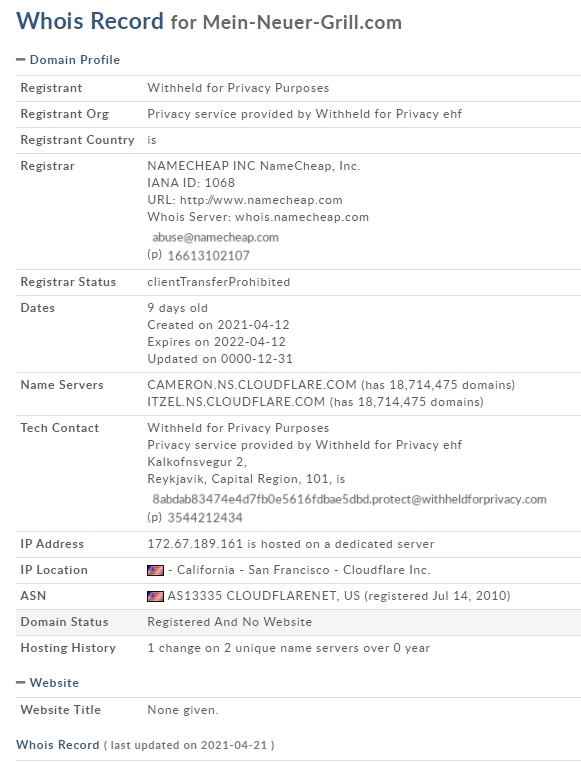Click the Hosting History row text
The width and height of the screenshot is (581, 762).
pyautogui.click(x=289, y=648)
